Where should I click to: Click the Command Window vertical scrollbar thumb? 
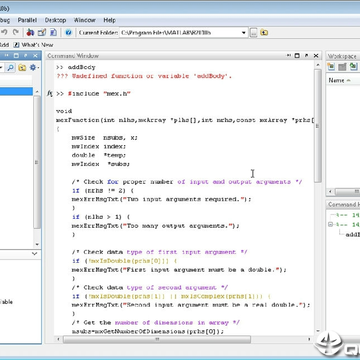pos(318,125)
